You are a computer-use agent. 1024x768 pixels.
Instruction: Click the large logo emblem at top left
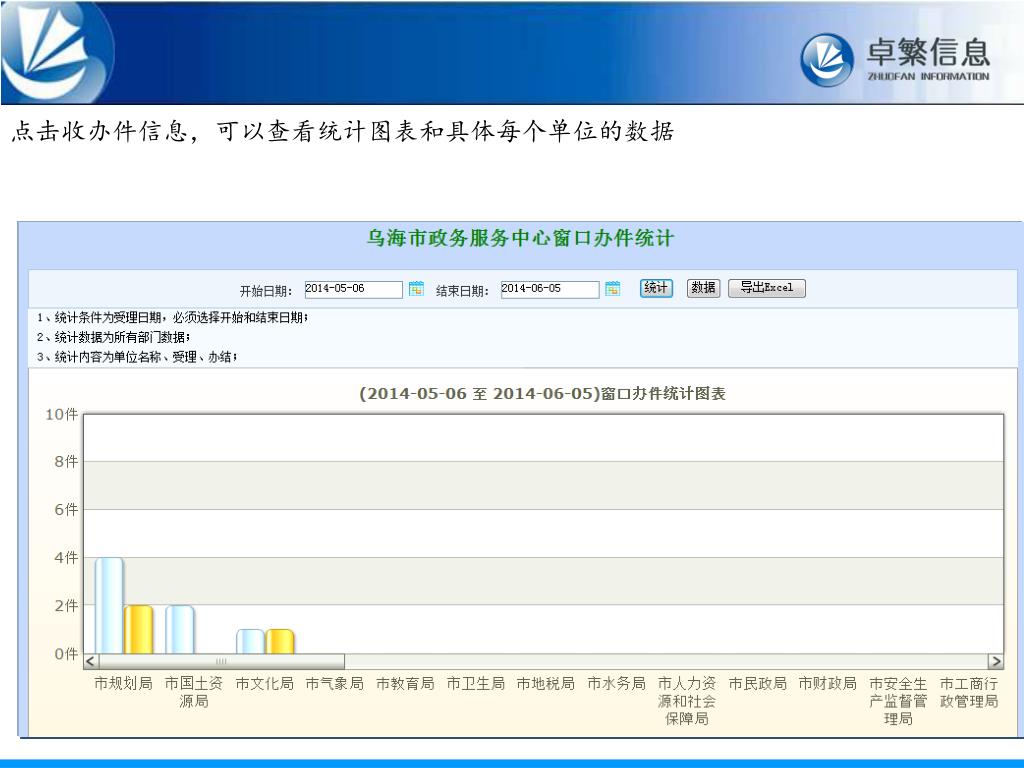coord(56,53)
